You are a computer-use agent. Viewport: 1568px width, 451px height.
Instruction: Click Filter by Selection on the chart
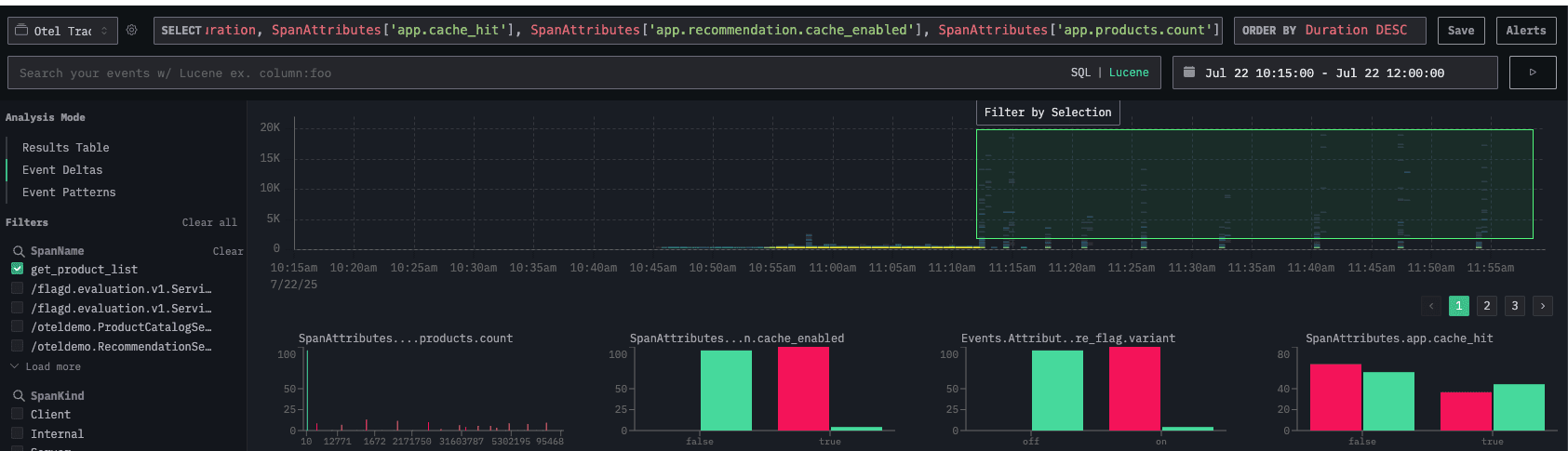click(1047, 113)
